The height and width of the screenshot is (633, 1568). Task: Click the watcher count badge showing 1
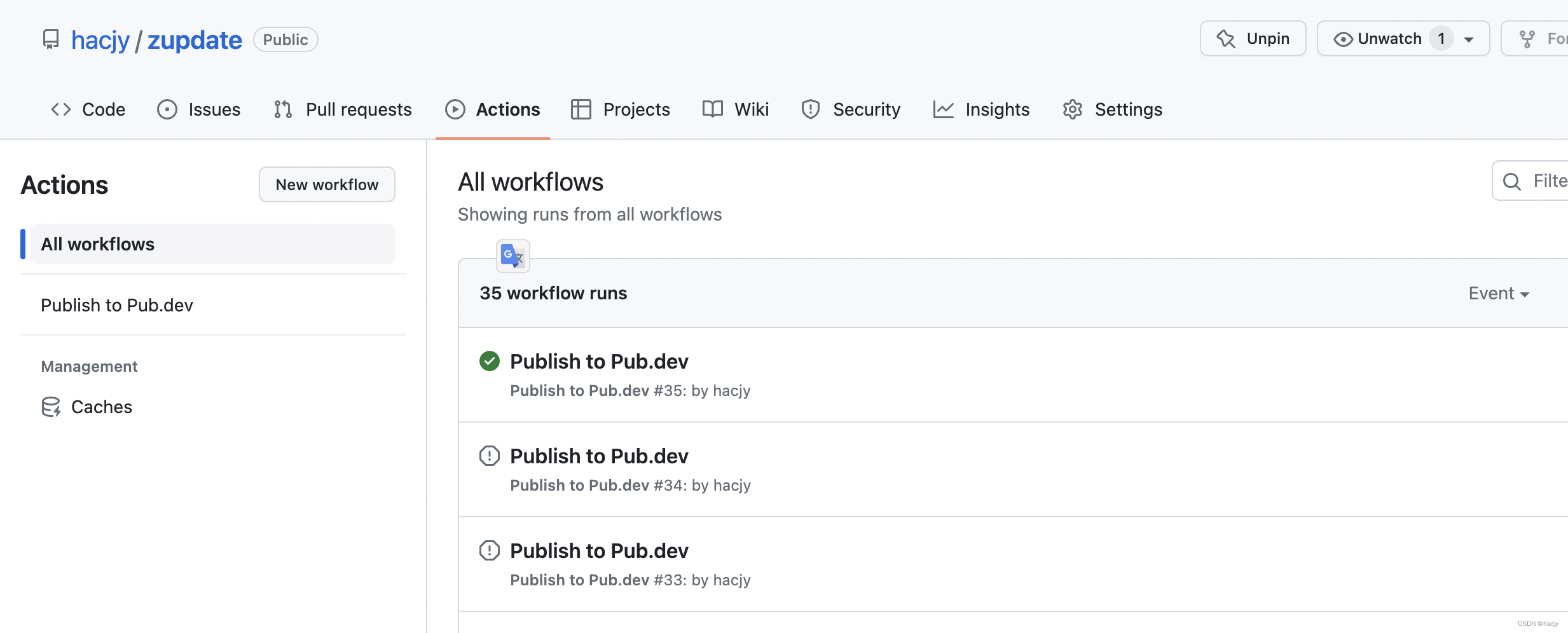[x=1441, y=39]
